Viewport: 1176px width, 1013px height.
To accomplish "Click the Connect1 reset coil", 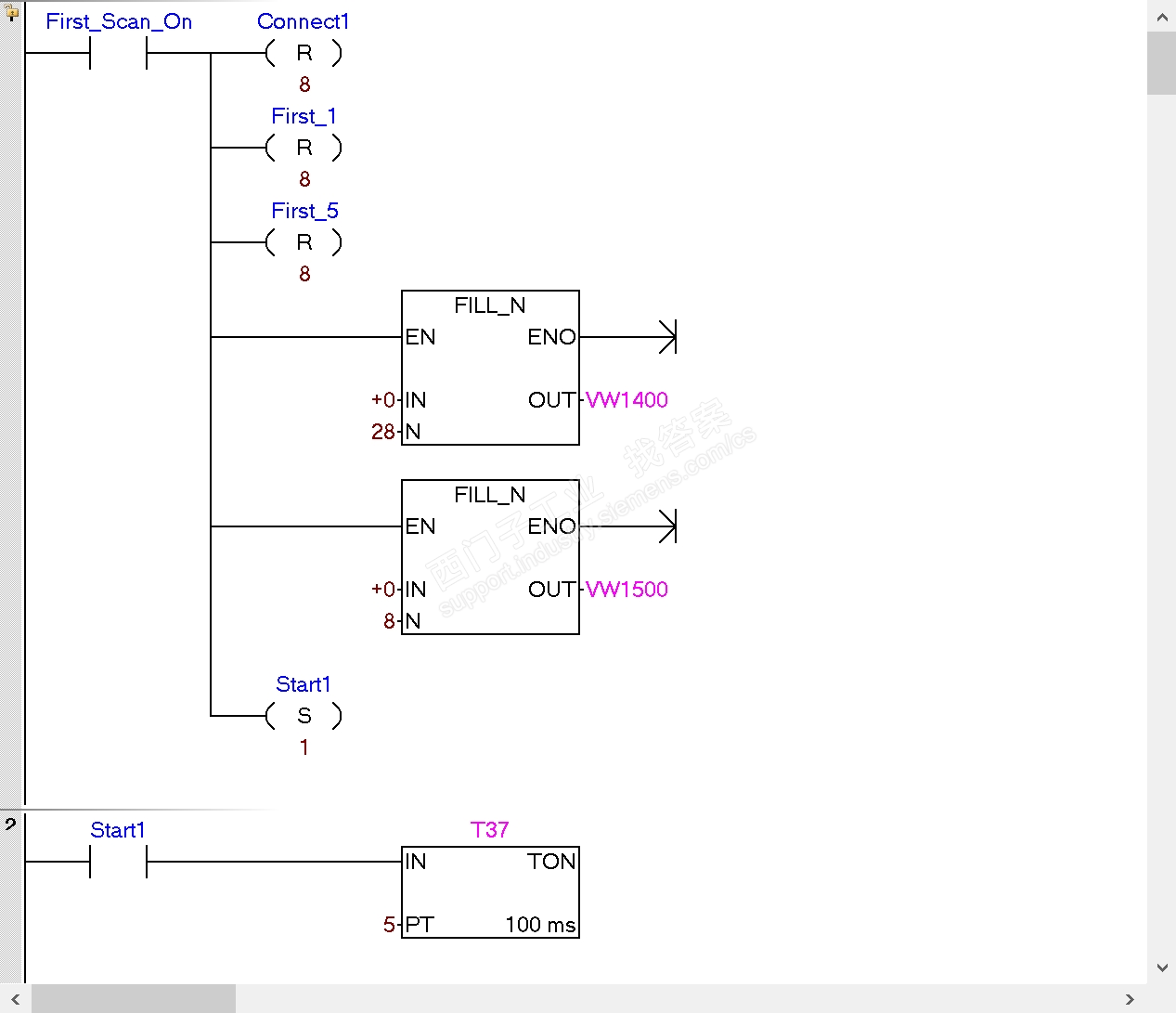I will 304,54.
